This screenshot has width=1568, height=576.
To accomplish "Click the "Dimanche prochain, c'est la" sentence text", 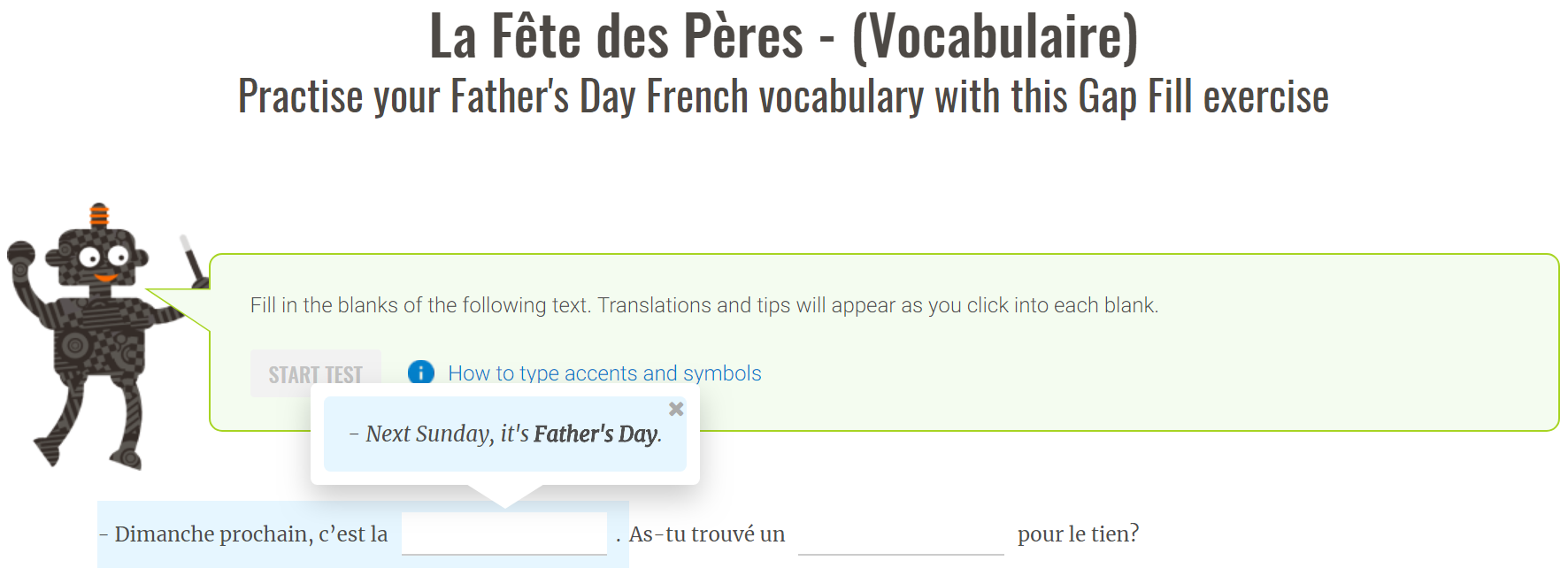I will pyautogui.click(x=243, y=534).
